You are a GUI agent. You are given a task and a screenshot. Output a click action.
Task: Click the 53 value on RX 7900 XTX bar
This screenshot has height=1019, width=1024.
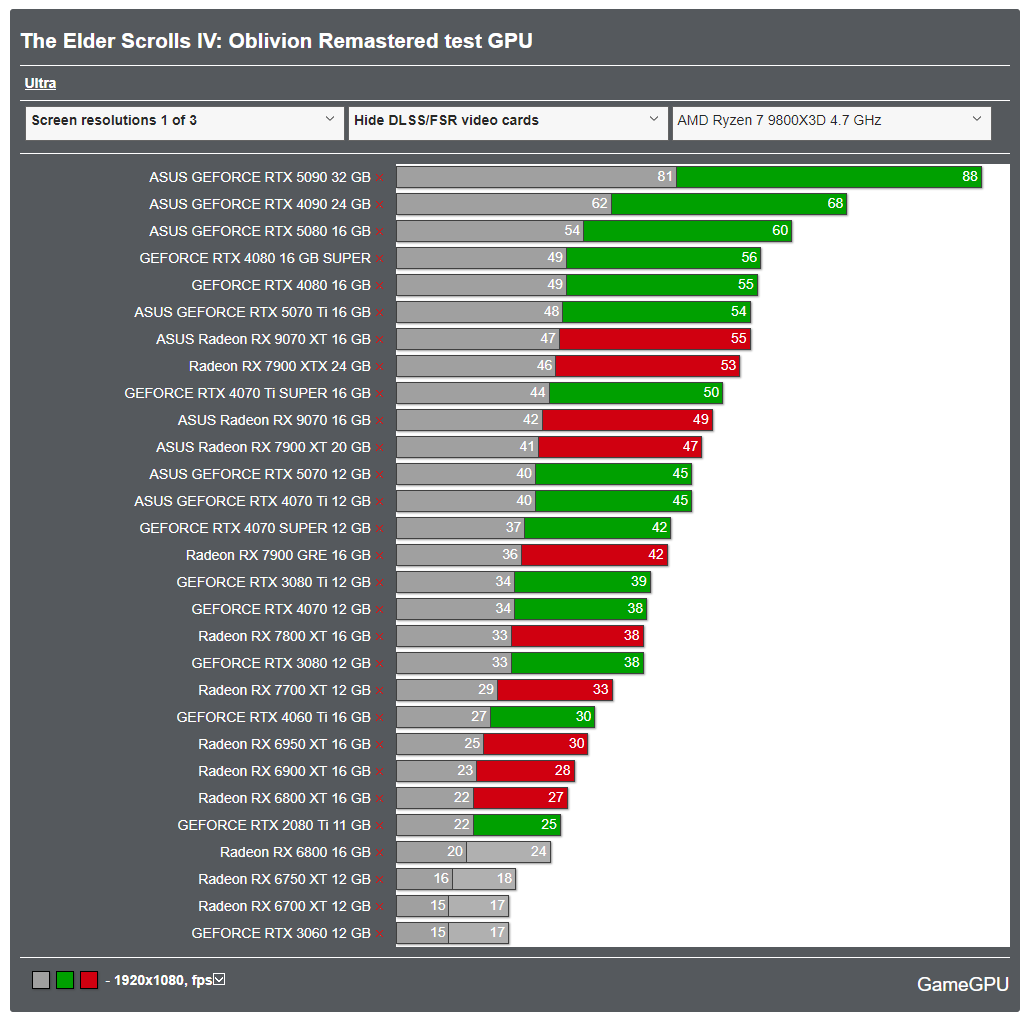tap(728, 365)
